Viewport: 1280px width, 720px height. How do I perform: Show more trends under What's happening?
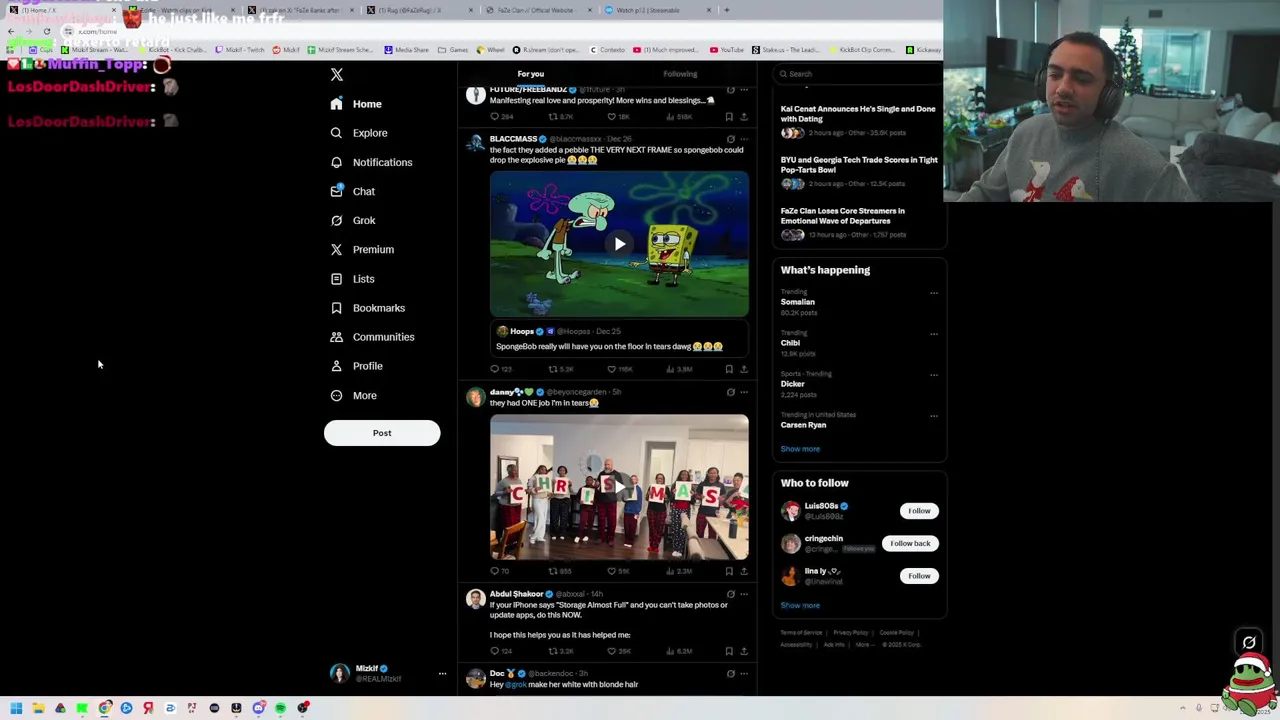[800, 449]
